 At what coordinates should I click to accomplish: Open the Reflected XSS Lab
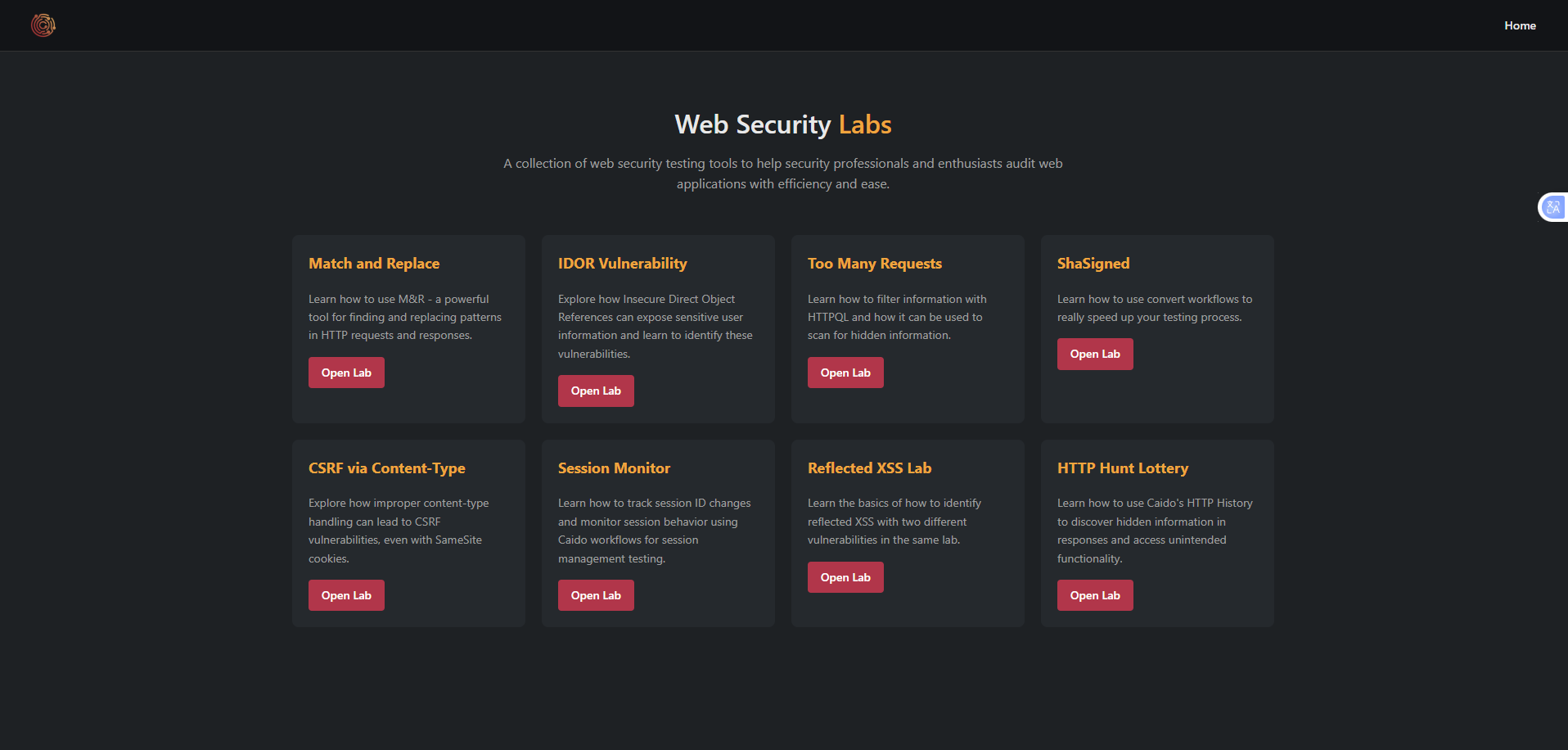[845, 577]
